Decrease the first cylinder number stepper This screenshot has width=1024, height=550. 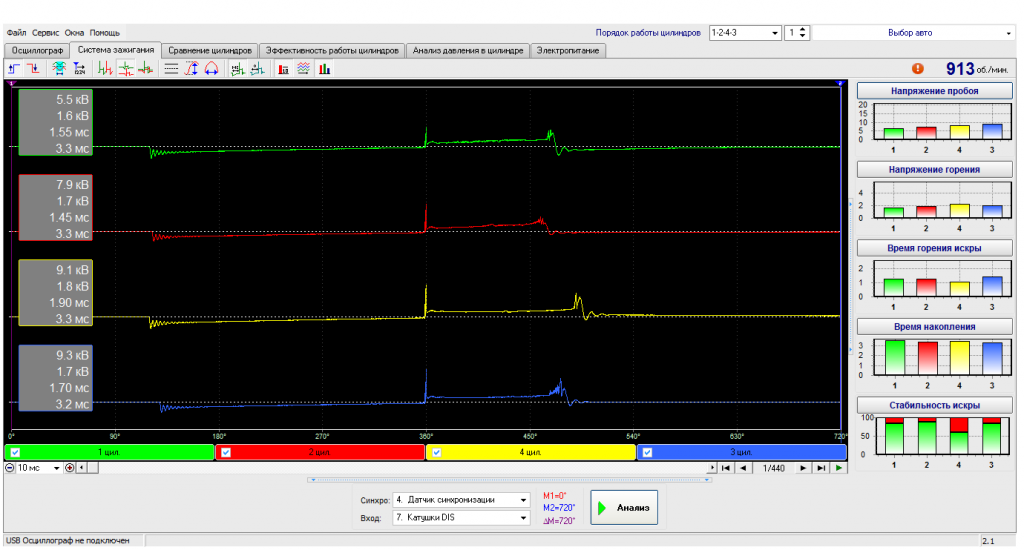pos(803,36)
